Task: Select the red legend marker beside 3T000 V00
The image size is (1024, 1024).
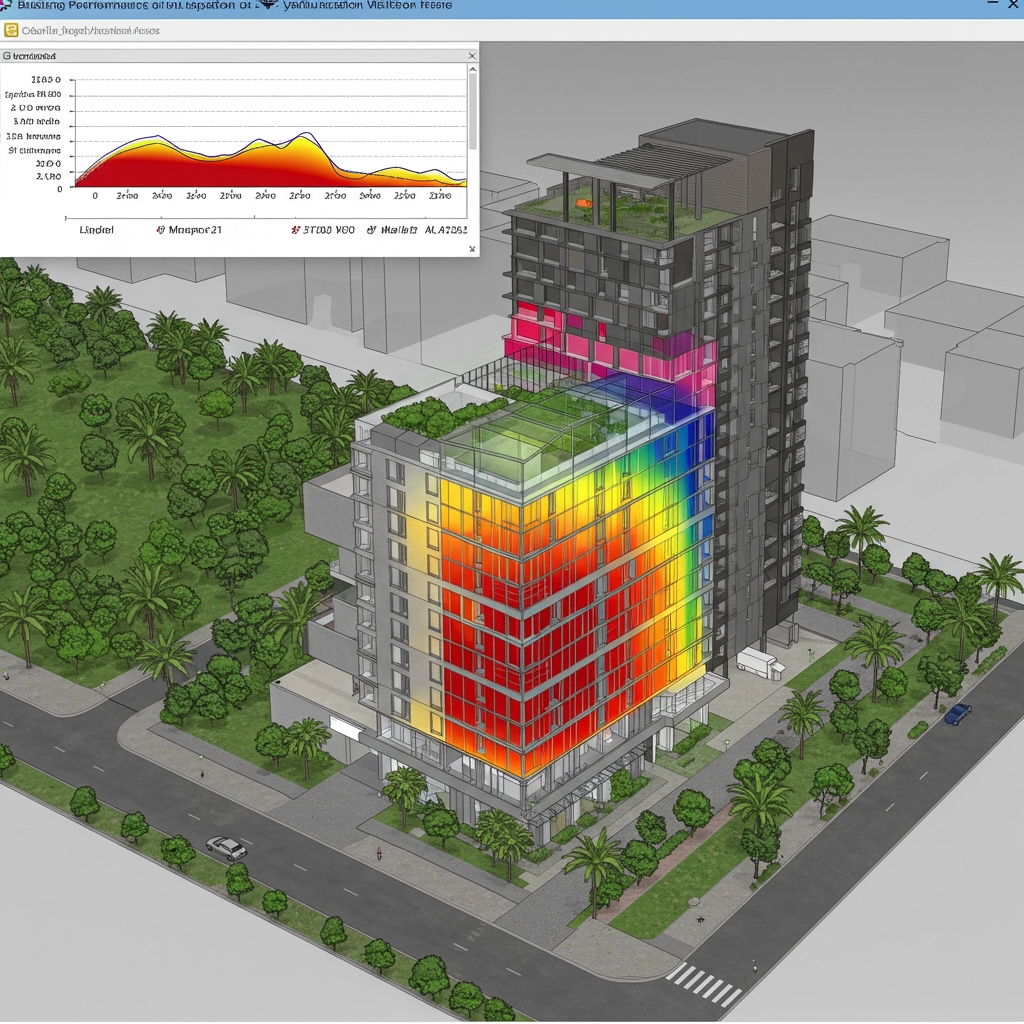Action: click(296, 230)
